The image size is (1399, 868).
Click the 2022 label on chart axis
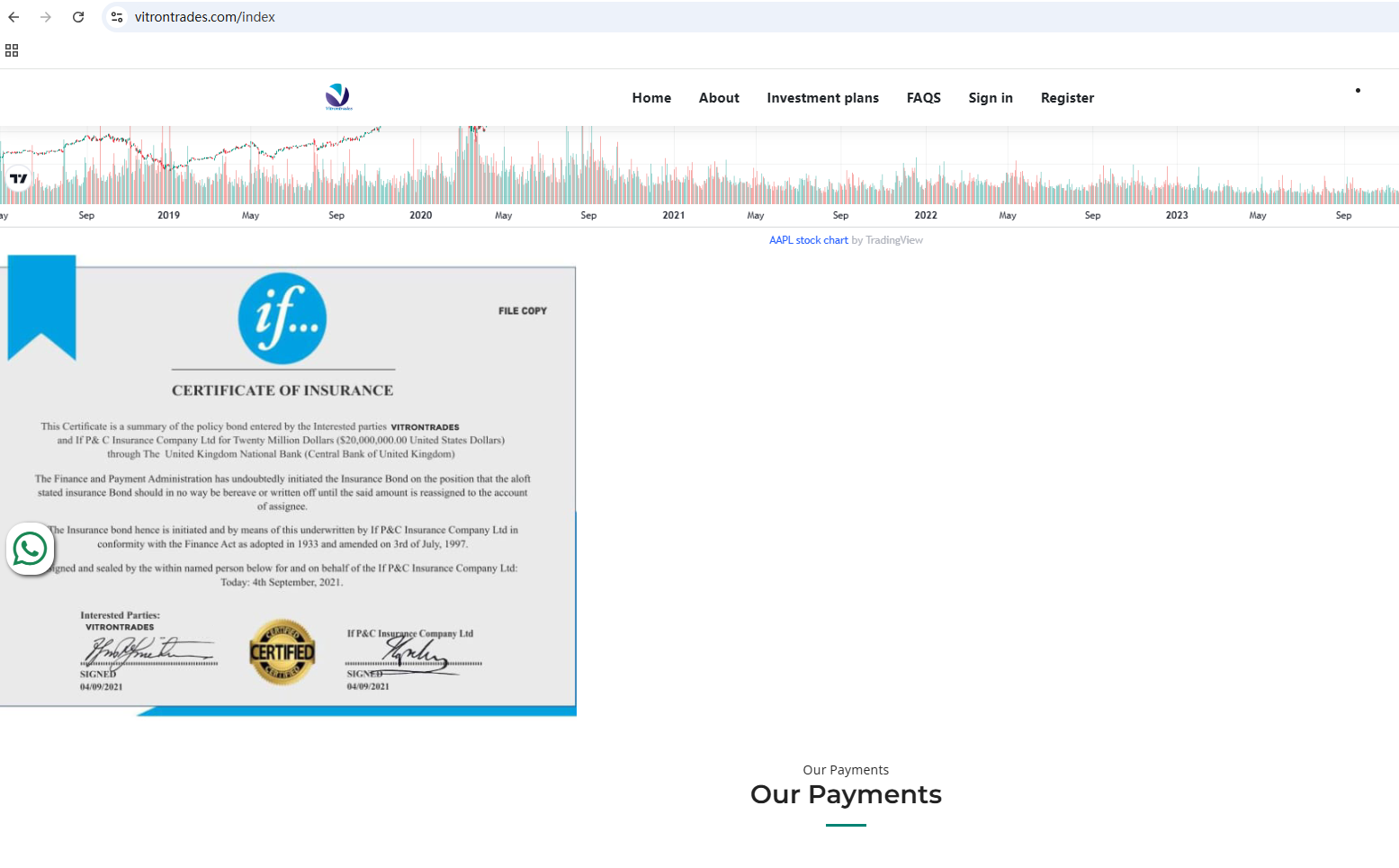coord(926,216)
